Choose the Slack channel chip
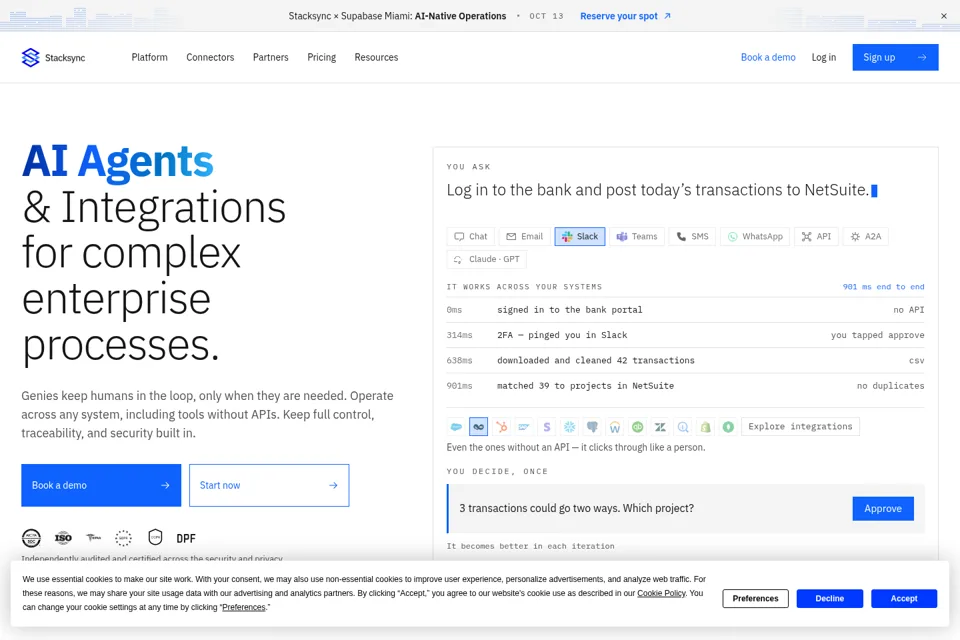Screen dimensions: 960x640 580,236
